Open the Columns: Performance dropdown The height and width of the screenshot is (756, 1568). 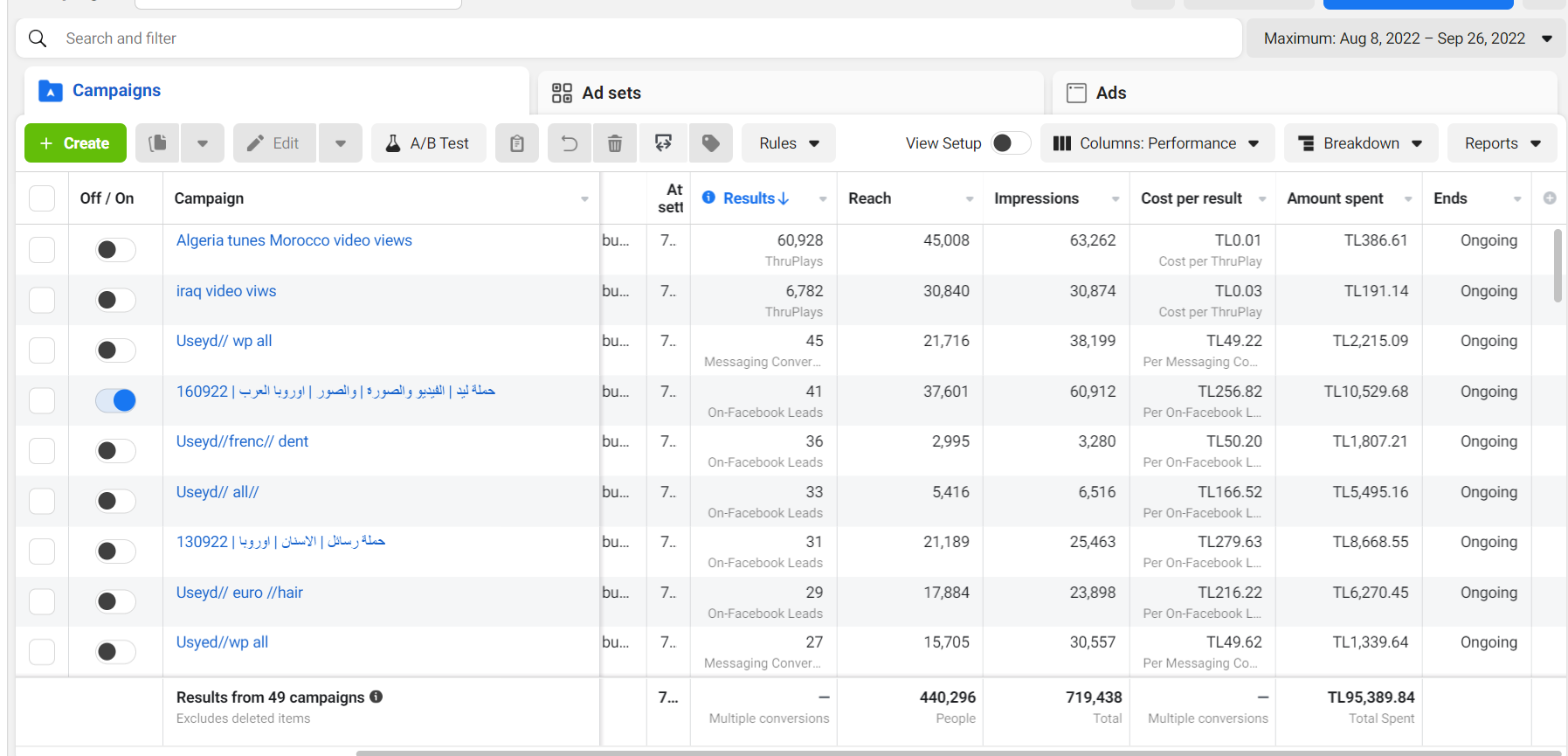[x=1157, y=143]
